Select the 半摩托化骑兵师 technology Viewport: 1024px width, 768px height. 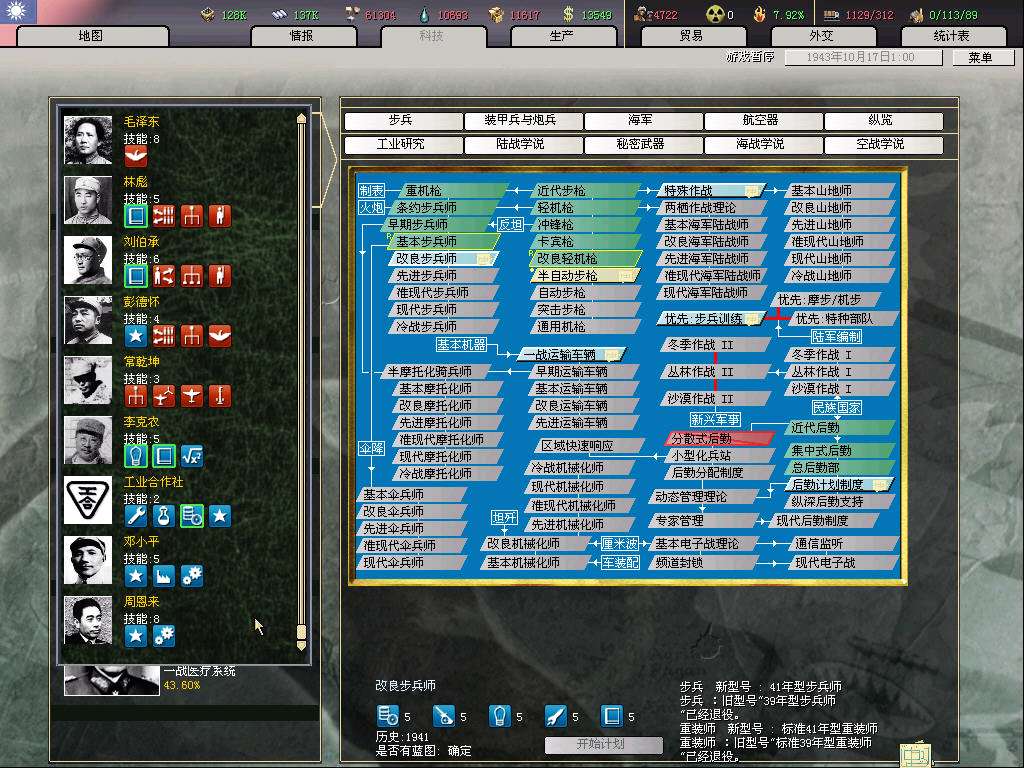434,372
